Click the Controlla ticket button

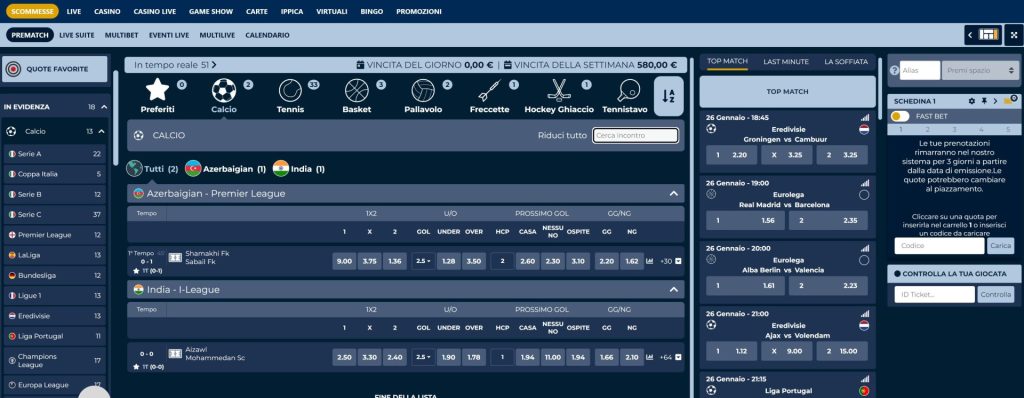tap(996, 295)
